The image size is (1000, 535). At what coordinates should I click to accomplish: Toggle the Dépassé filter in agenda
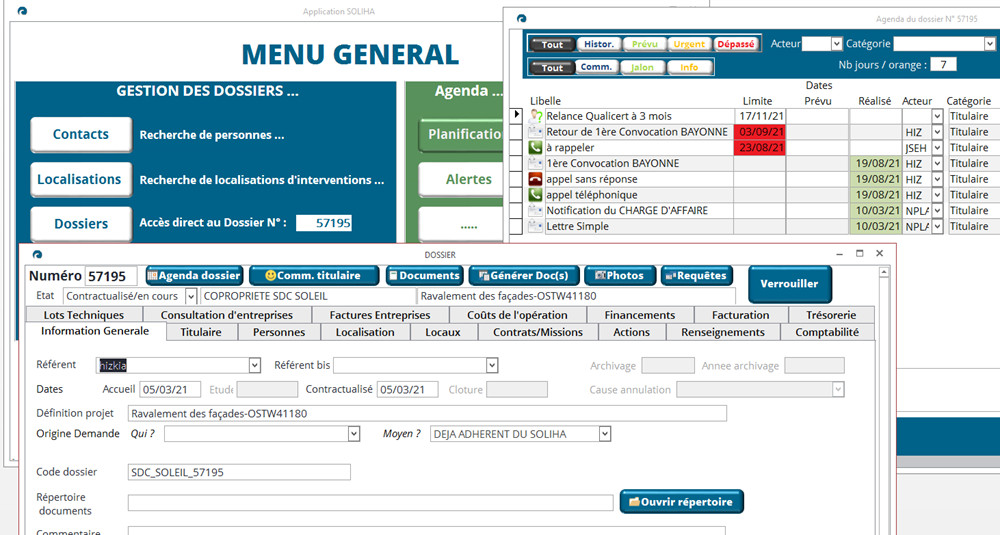tap(735, 44)
